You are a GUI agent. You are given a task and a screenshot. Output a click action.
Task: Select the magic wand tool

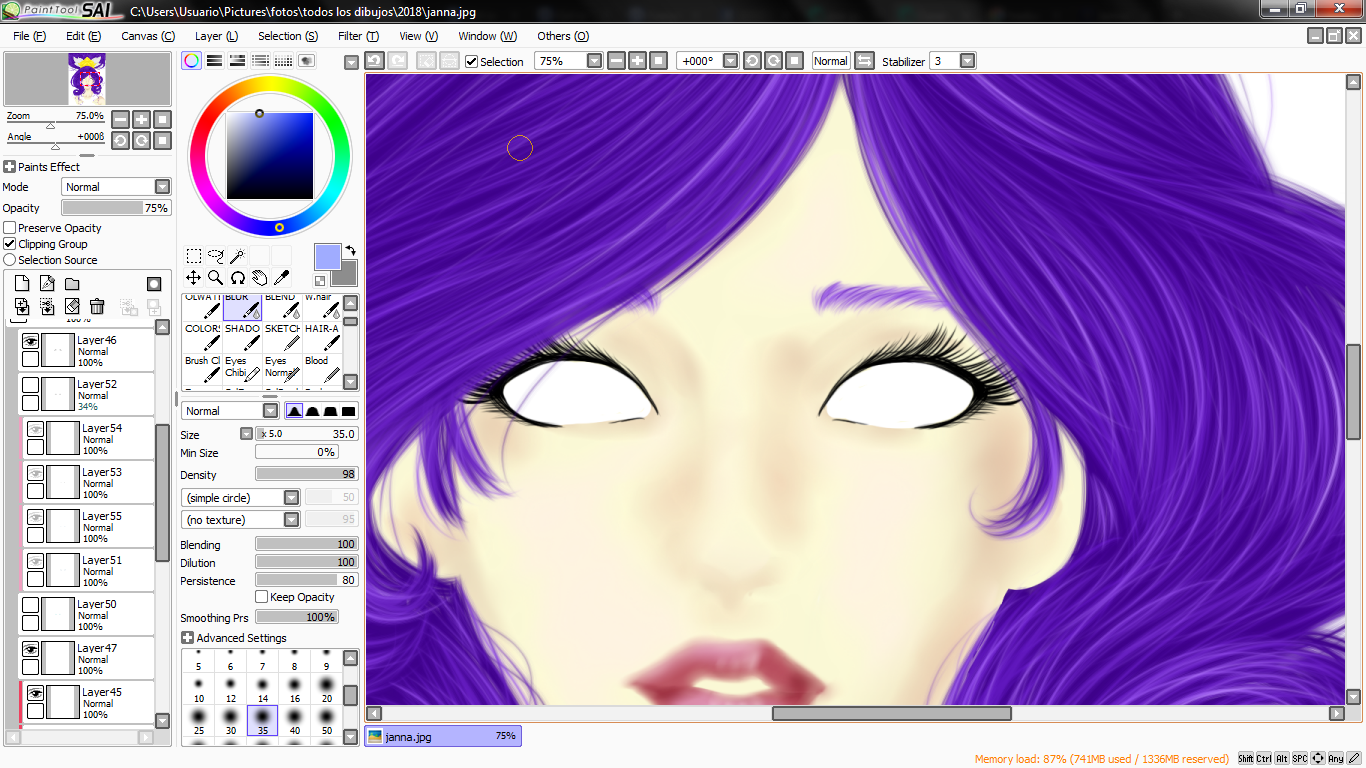click(x=238, y=256)
